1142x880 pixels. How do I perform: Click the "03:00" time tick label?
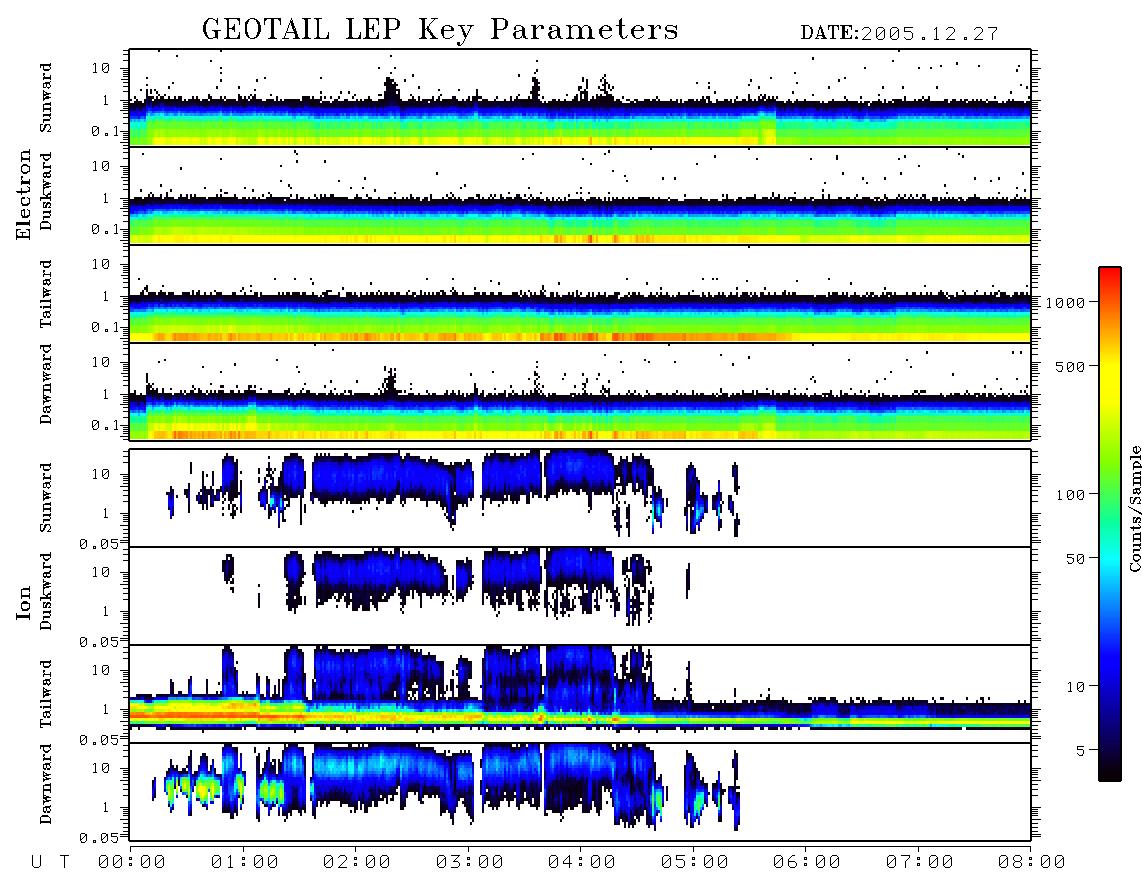click(x=470, y=862)
